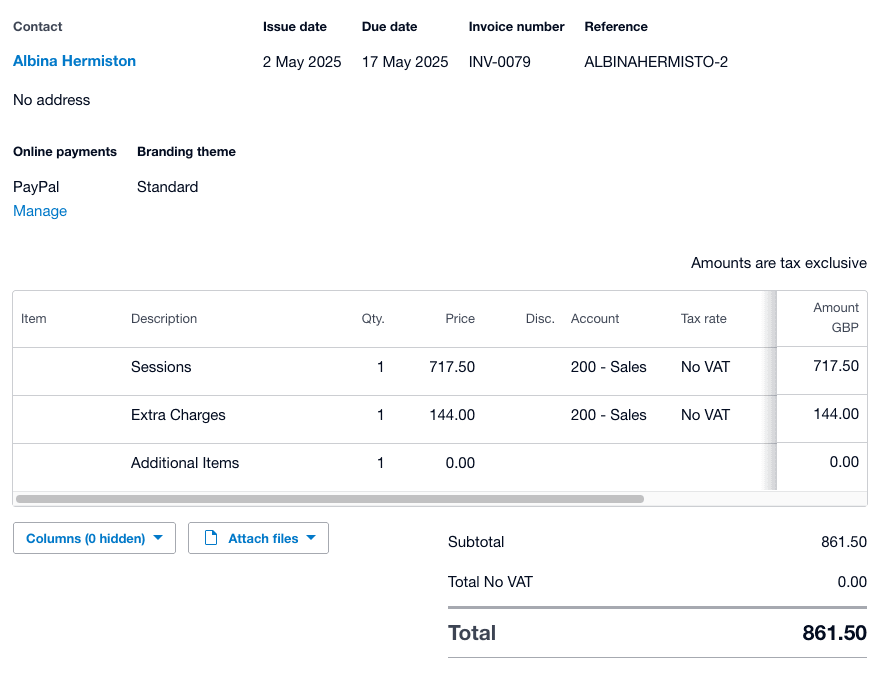Click the Sessions quantity field
This screenshot has width=883, height=675.
tap(380, 367)
